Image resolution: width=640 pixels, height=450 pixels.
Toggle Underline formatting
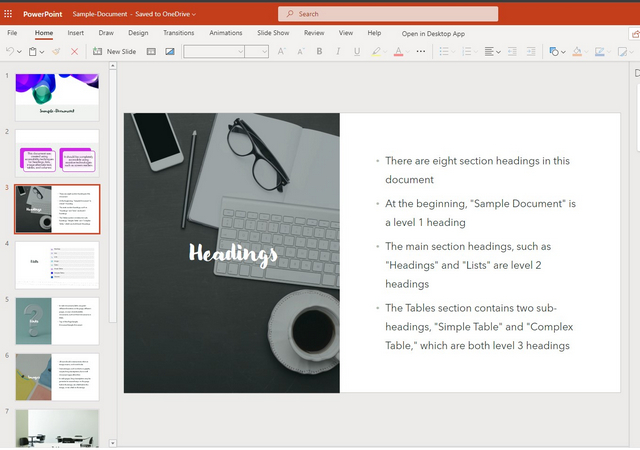[x=357, y=51]
